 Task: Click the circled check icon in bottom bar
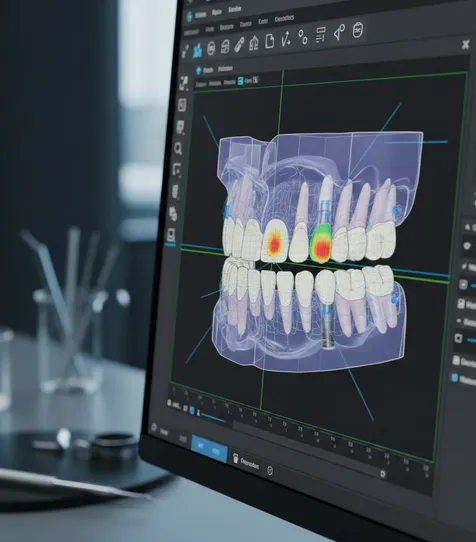point(270,470)
